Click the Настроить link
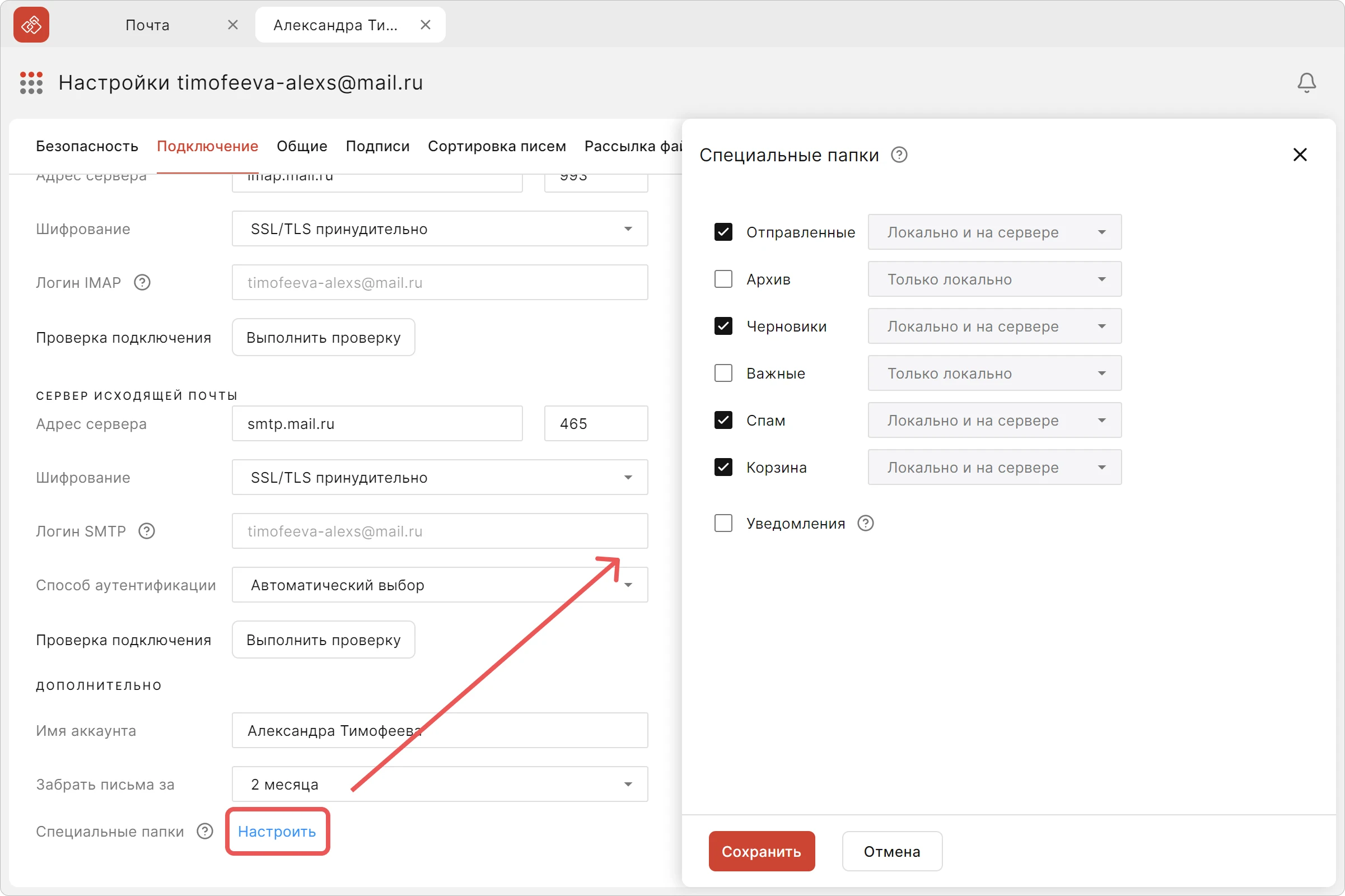The image size is (1345, 896). click(x=277, y=831)
